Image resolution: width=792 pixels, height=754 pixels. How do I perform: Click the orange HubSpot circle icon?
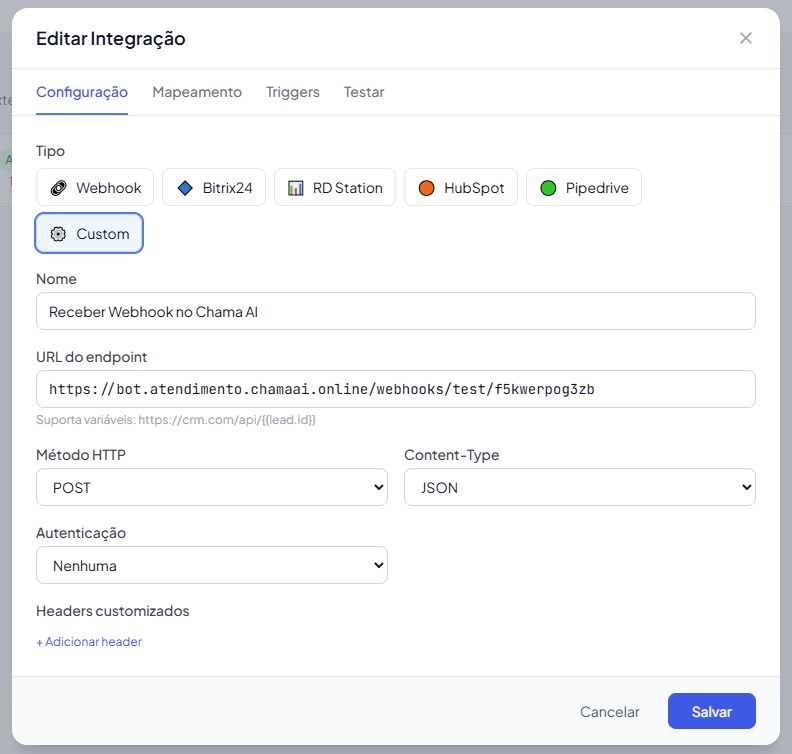(427, 188)
